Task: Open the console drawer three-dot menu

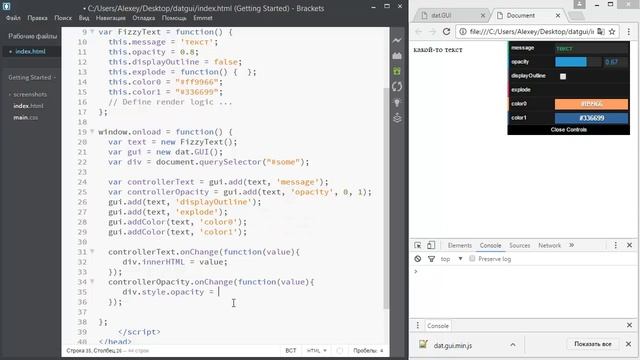Action: tap(418, 325)
